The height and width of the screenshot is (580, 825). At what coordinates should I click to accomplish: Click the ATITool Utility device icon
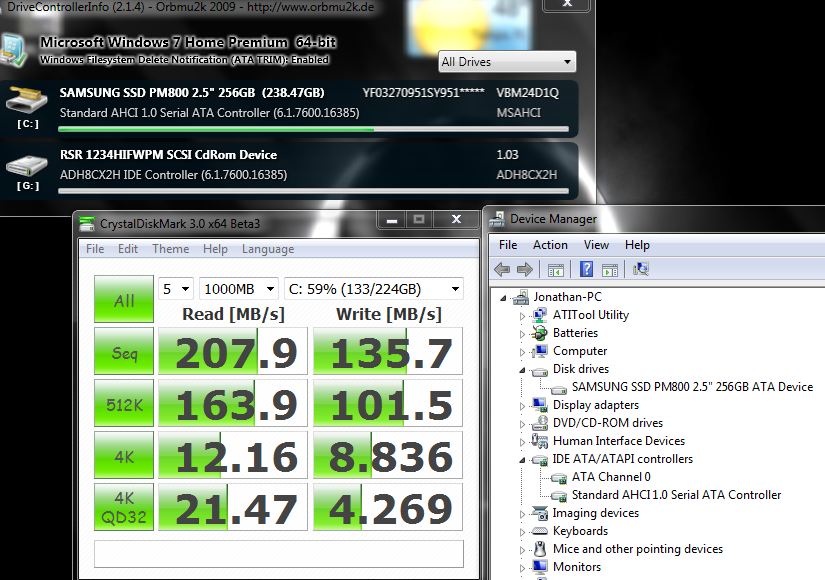tap(539, 315)
